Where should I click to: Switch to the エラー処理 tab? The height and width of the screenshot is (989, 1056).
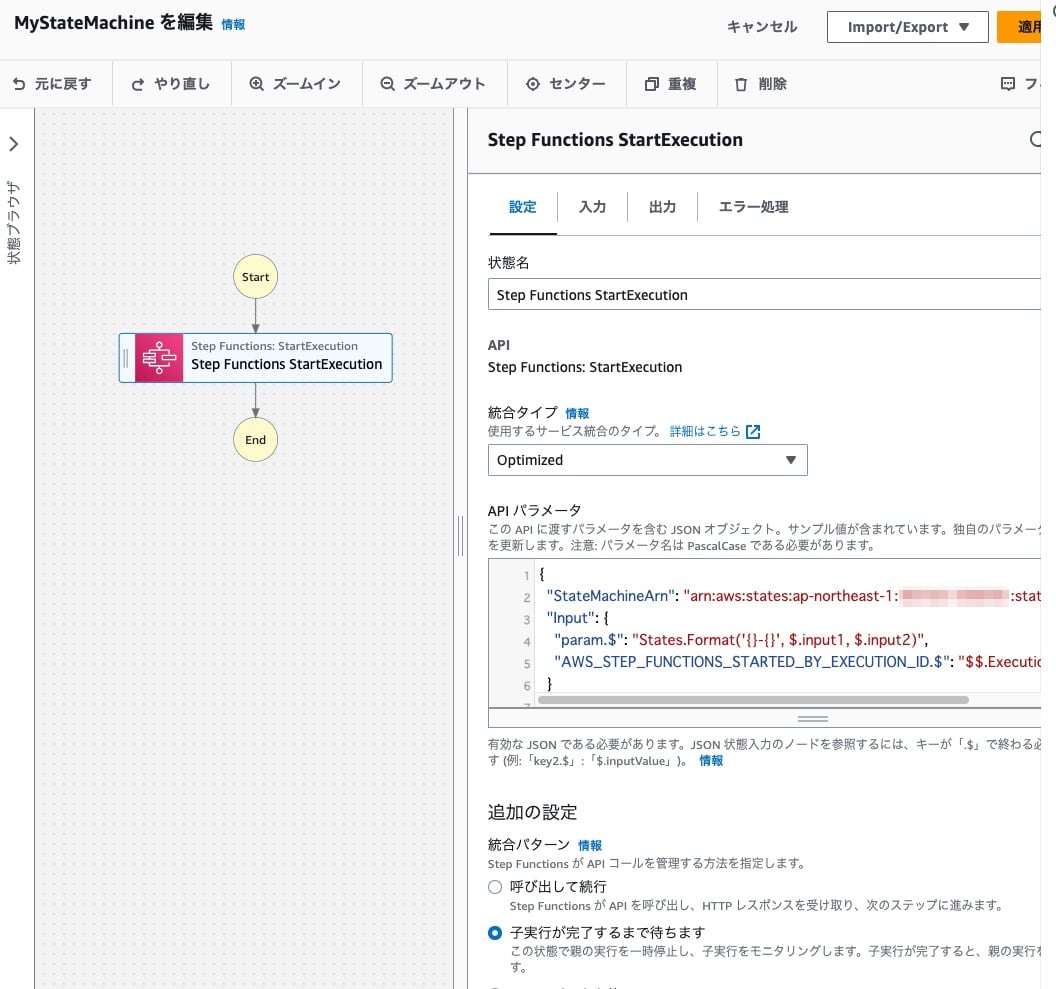(754, 207)
